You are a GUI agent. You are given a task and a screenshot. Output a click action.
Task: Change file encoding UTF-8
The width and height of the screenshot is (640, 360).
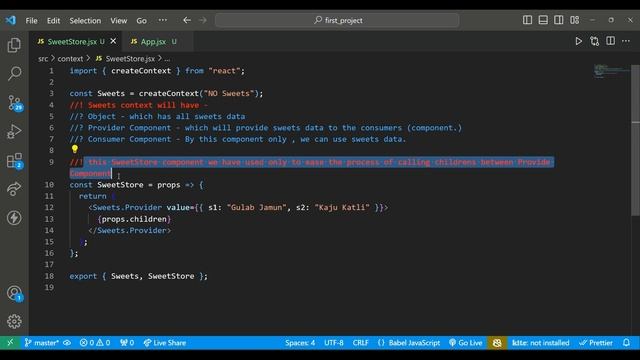click(334, 343)
